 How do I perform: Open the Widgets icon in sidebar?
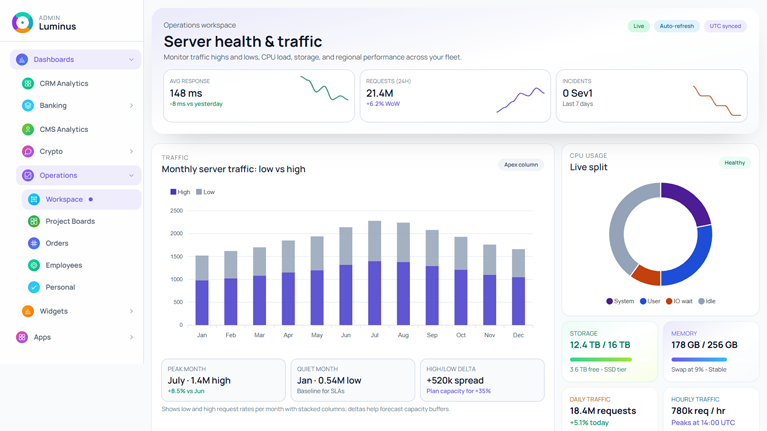(x=28, y=312)
